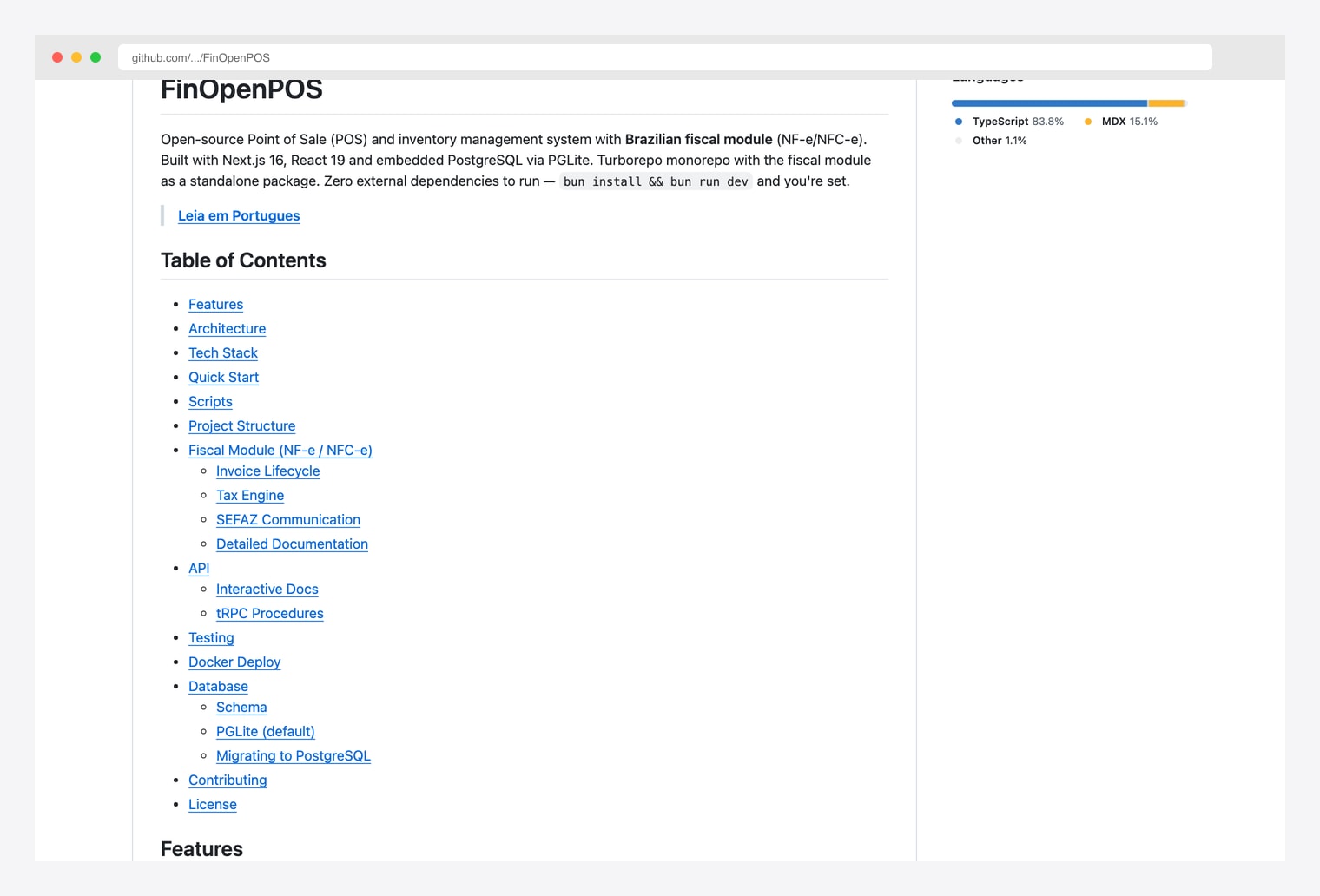This screenshot has width=1320, height=896.
Task: Go to Invoice Lifecycle subsection
Action: [x=267, y=471]
